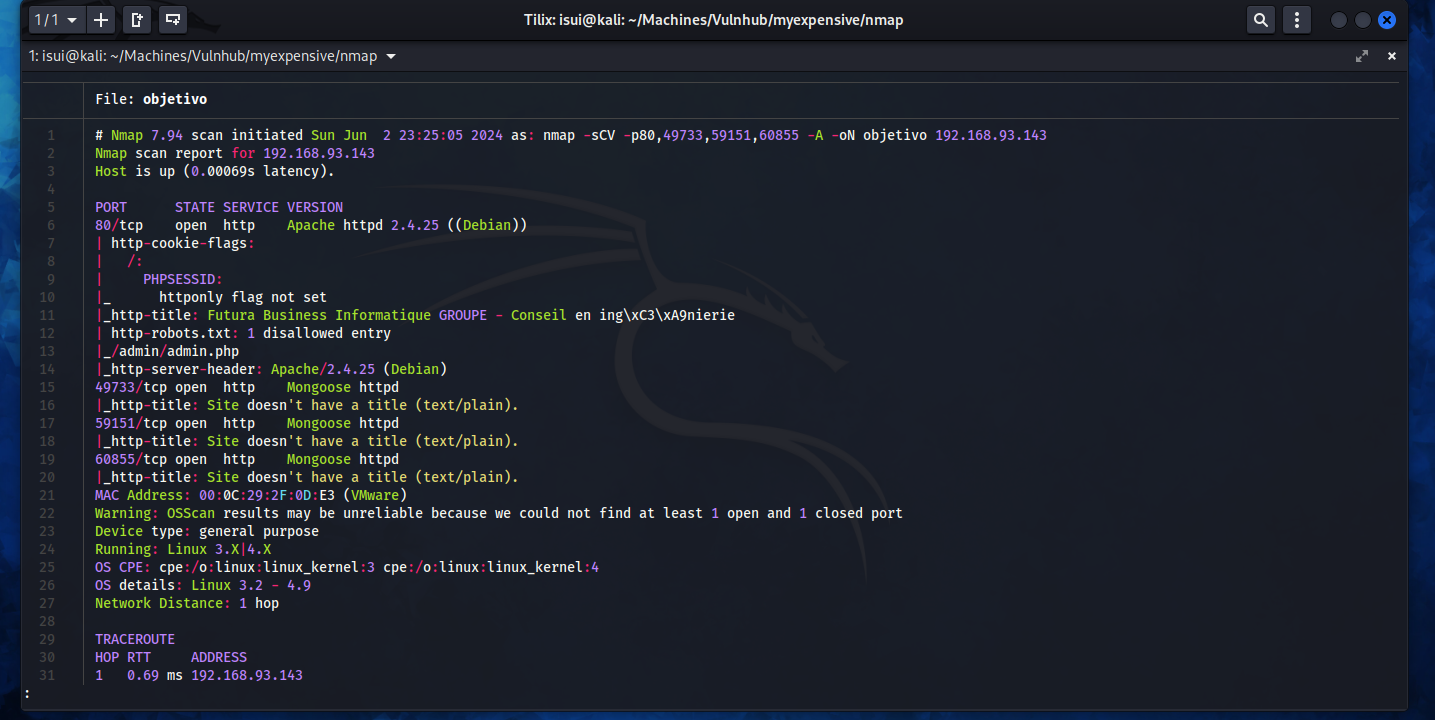Viewport: 1435px width, 720px height.
Task: Open the three-dot hamburger menu
Action: click(1297, 20)
